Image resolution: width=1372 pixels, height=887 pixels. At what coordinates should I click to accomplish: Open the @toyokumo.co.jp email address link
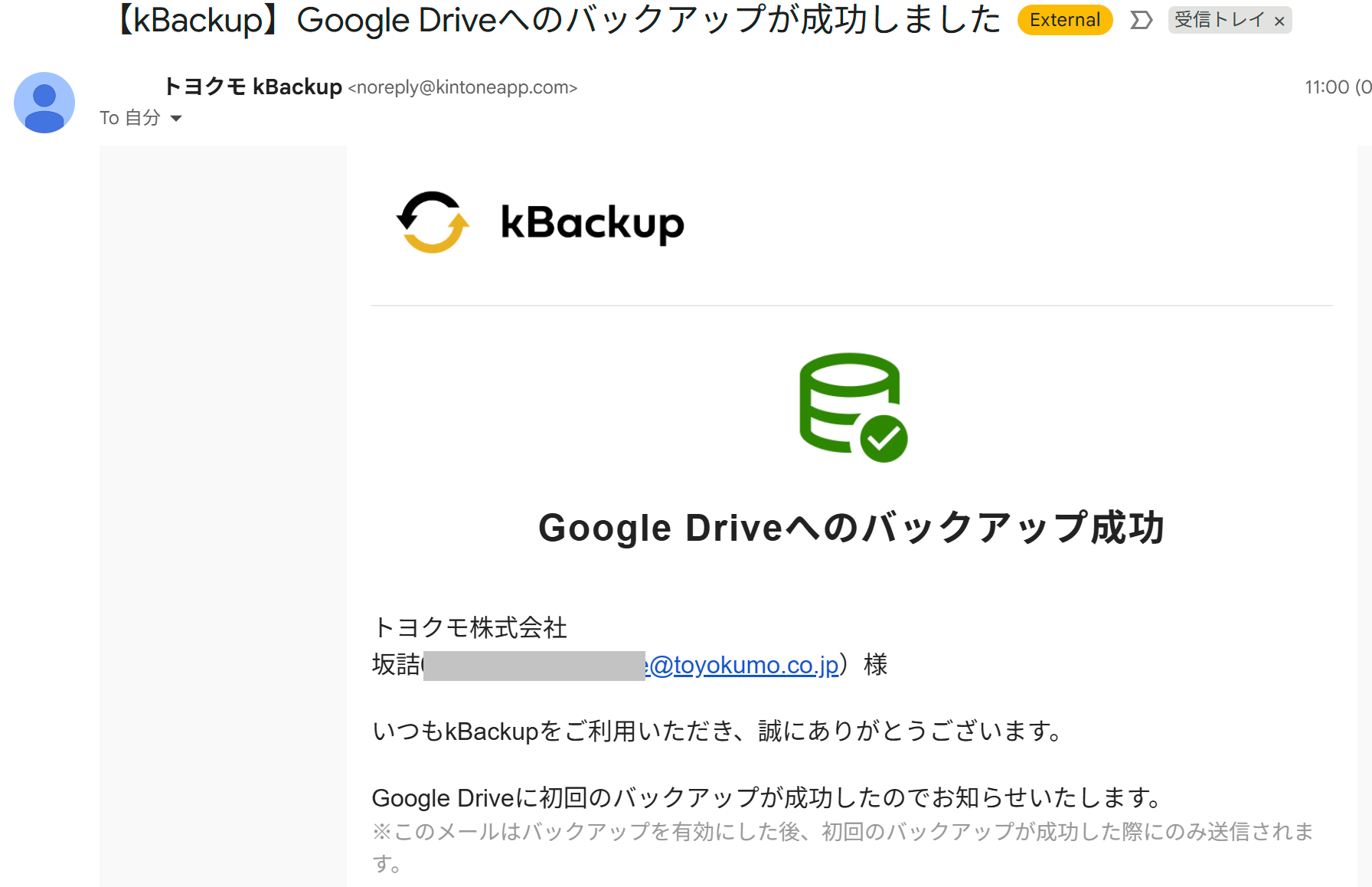click(x=744, y=665)
